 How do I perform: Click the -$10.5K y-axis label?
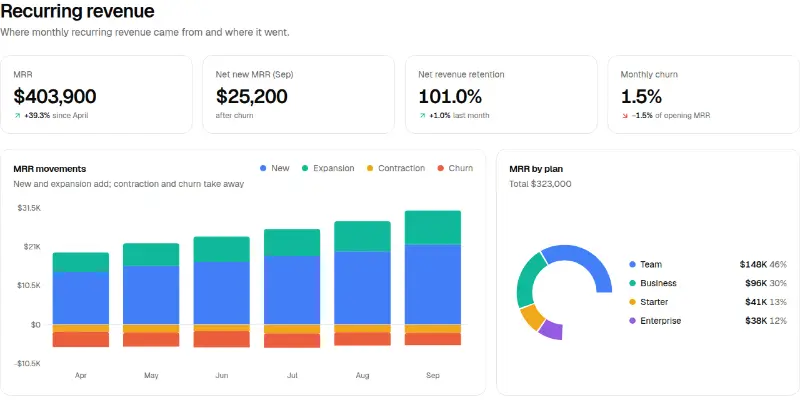[28, 363]
